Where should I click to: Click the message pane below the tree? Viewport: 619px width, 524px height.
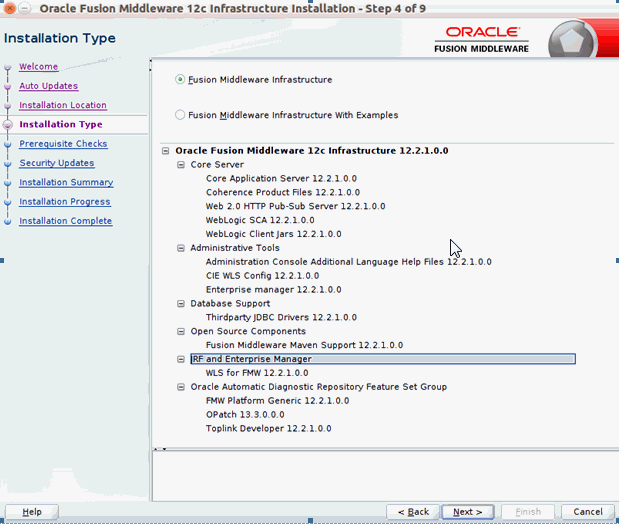pyautogui.click(x=385, y=477)
